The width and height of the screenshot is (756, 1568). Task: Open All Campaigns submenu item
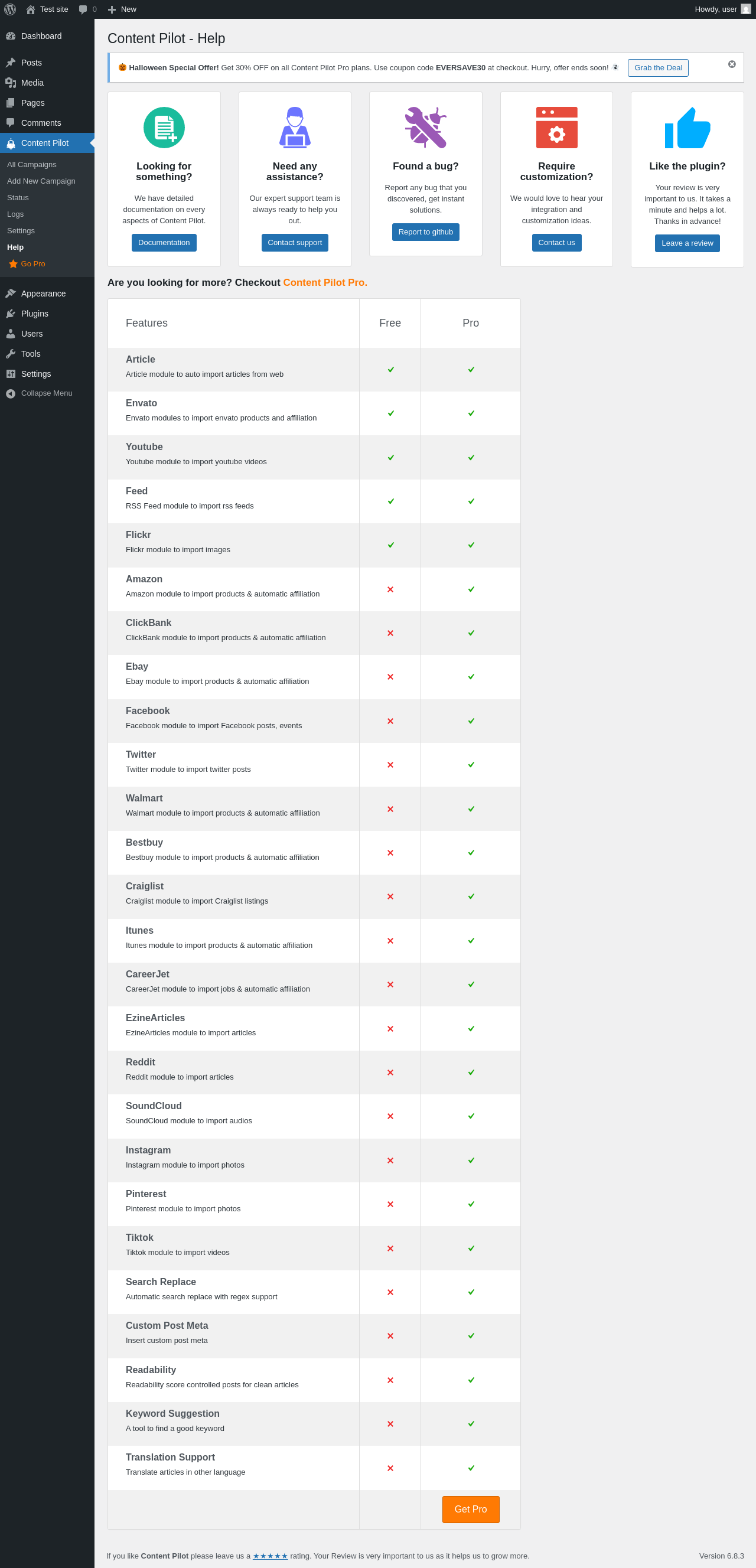32,164
